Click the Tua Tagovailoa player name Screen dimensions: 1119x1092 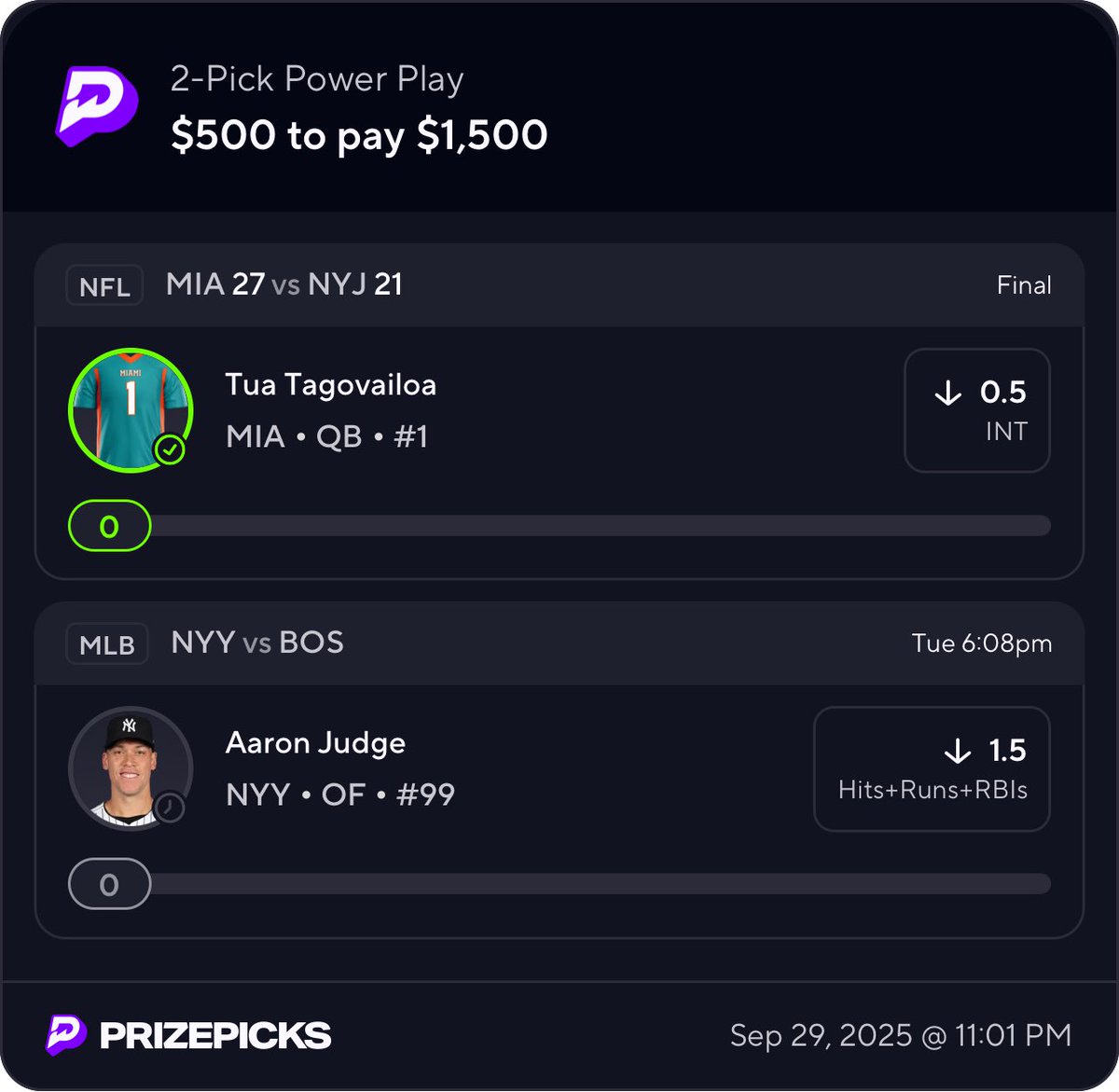click(331, 385)
